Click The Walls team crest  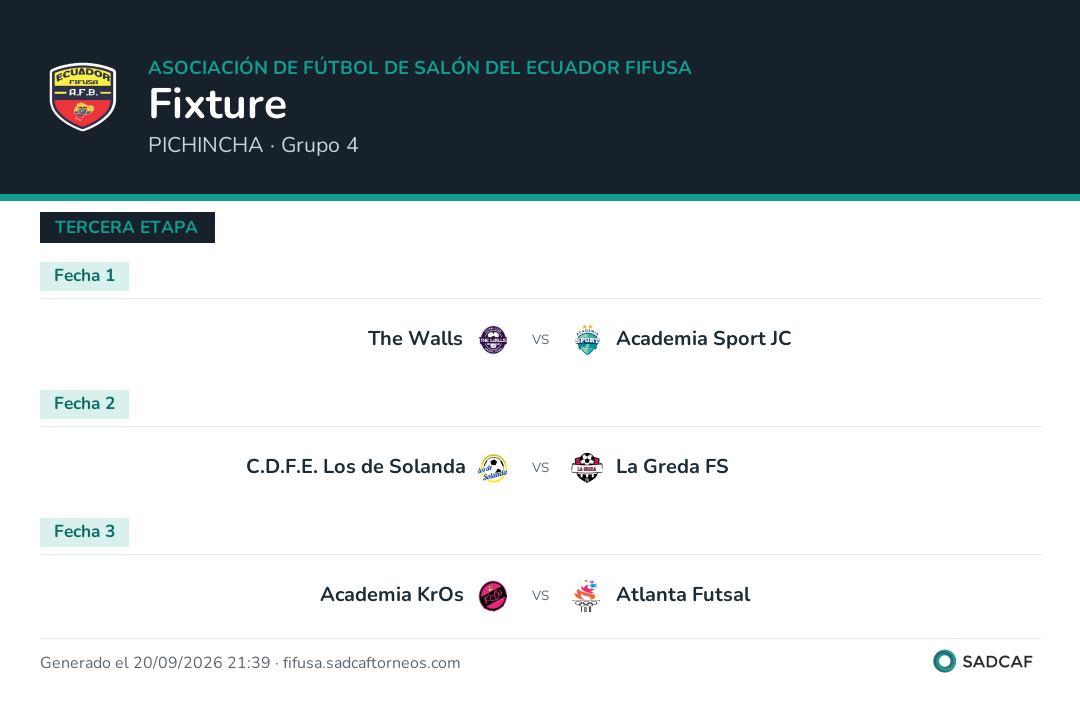[x=492, y=339]
